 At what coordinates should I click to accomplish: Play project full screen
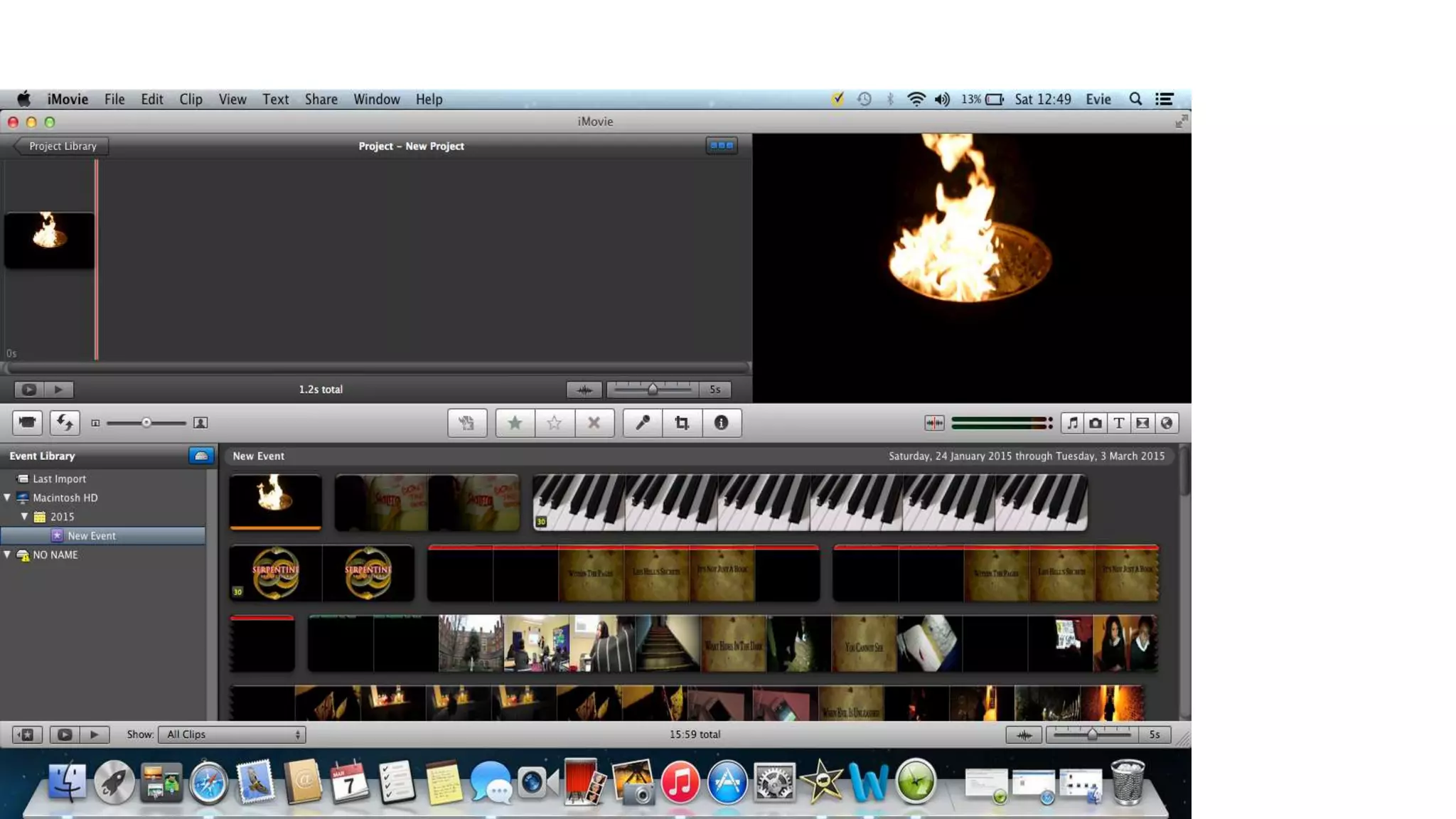(28, 390)
